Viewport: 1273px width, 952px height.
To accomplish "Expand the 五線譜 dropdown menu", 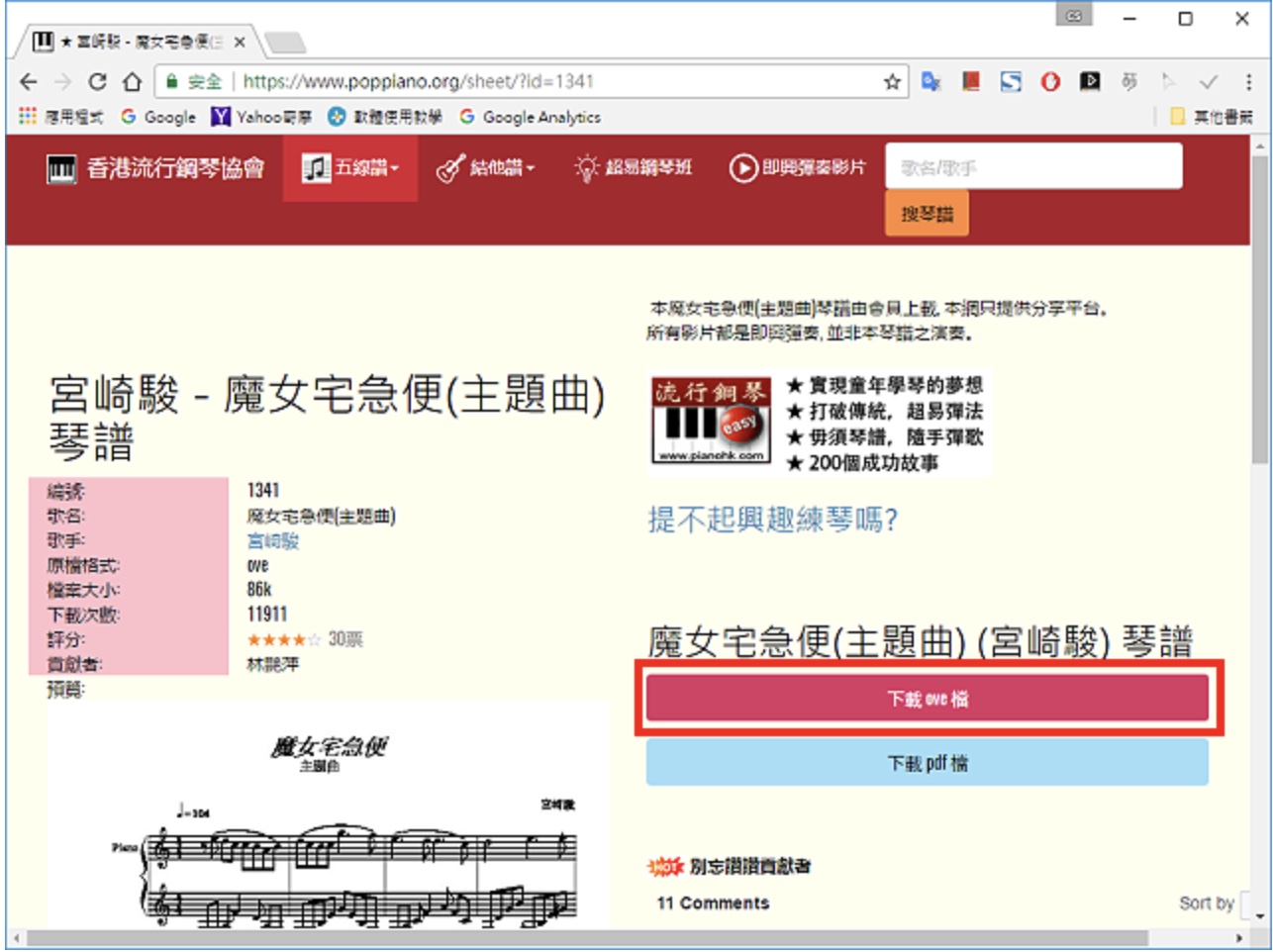I will 350,168.
